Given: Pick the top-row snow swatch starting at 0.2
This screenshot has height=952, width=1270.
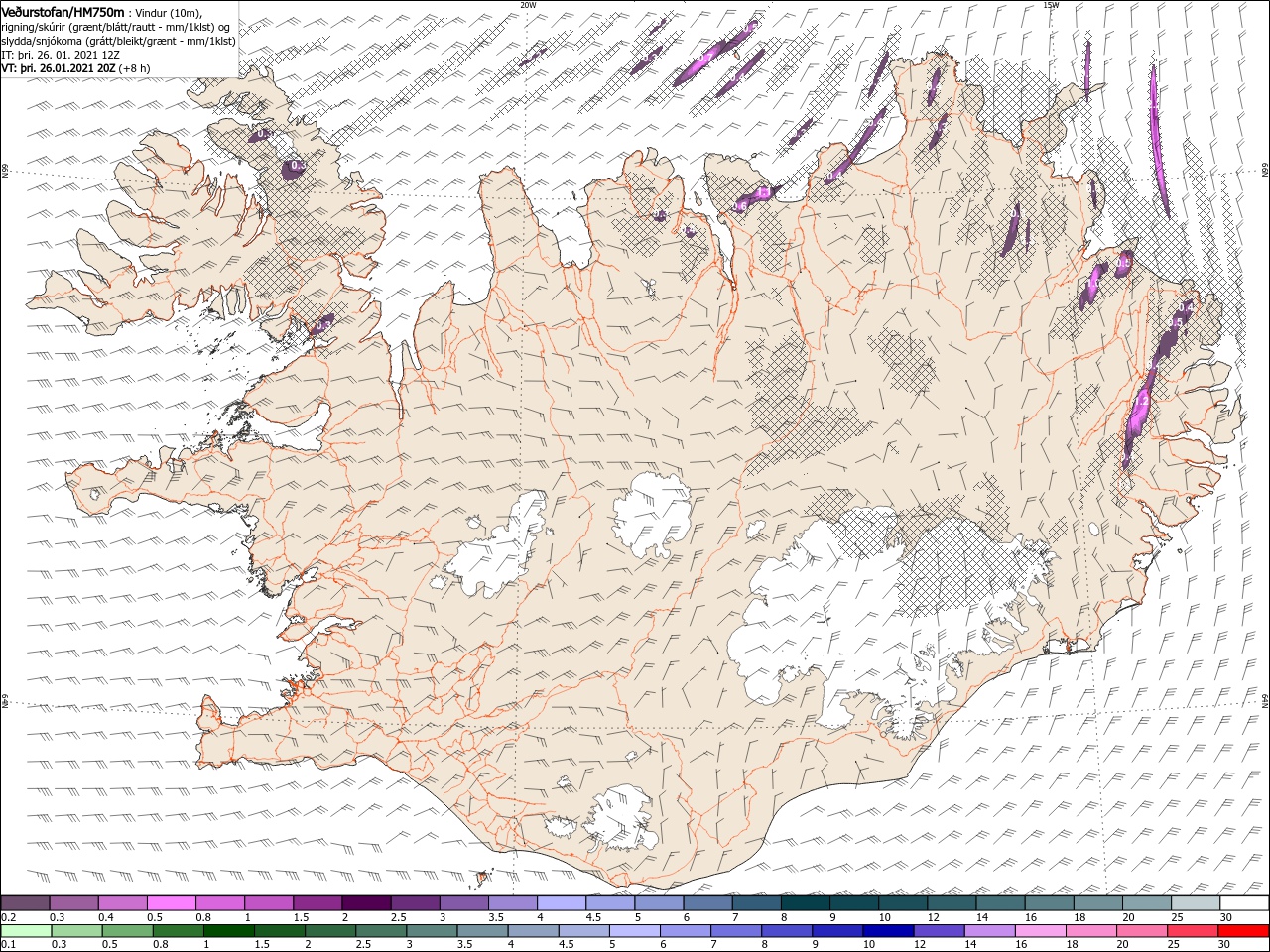Looking at the screenshot, I should [25, 903].
